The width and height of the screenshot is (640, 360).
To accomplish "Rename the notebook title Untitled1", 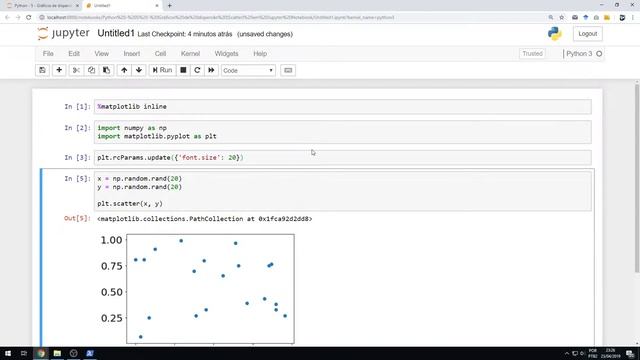I will (116, 33).
